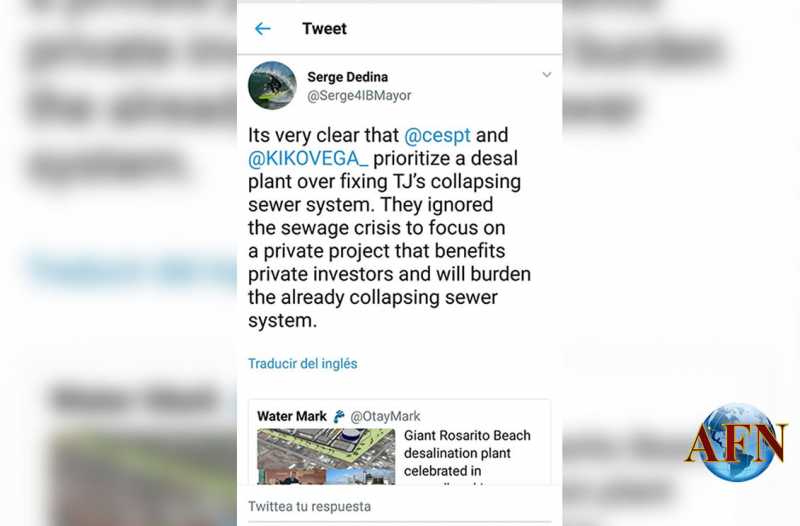Open the @OtayMark handle
The height and width of the screenshot is (526, 800).
(385, 416)
